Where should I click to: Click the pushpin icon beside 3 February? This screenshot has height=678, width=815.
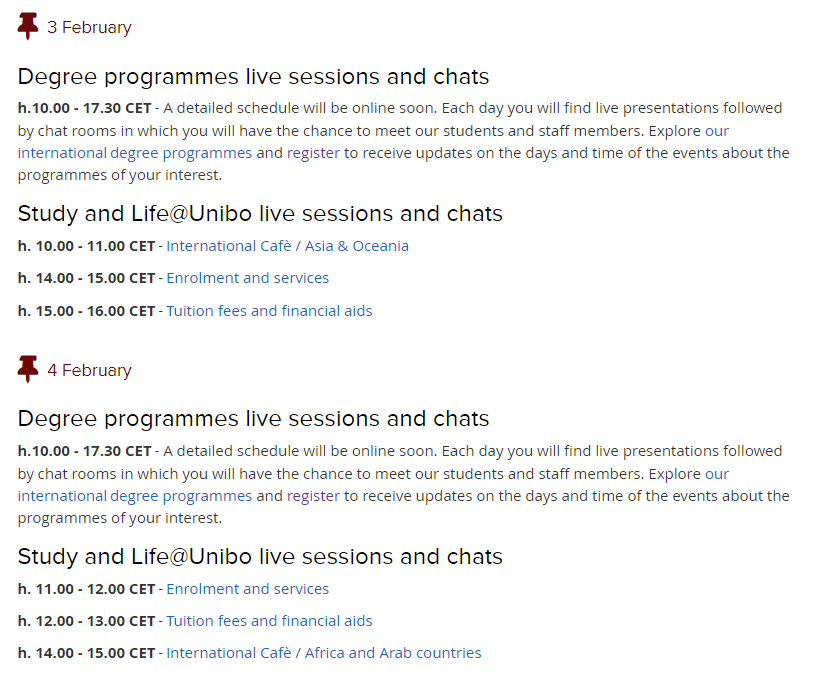tap(28, 27)
